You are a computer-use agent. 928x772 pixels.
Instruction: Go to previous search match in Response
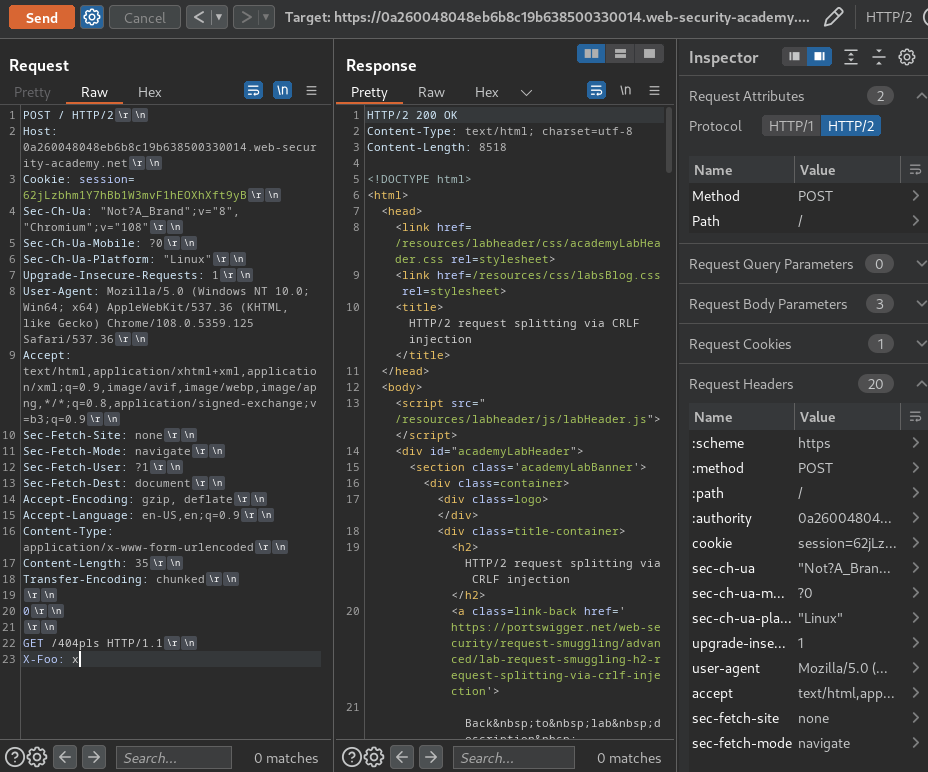402,757
